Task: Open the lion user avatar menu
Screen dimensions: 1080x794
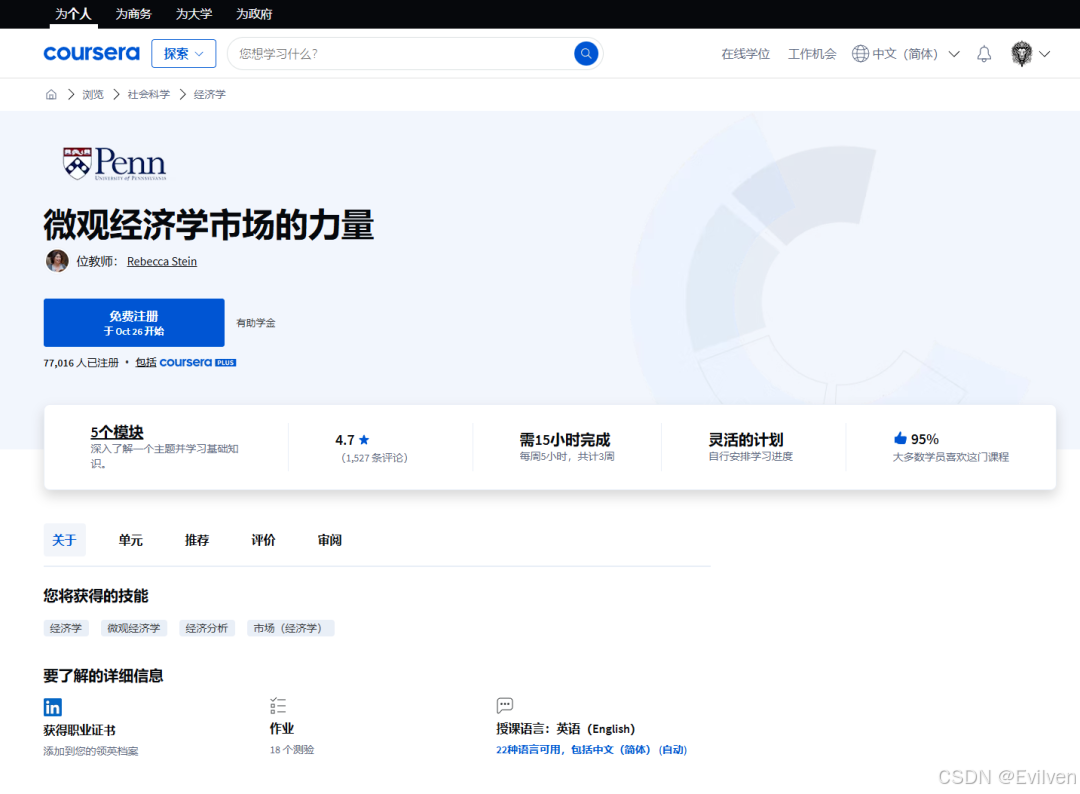Action: [1021, 54]
